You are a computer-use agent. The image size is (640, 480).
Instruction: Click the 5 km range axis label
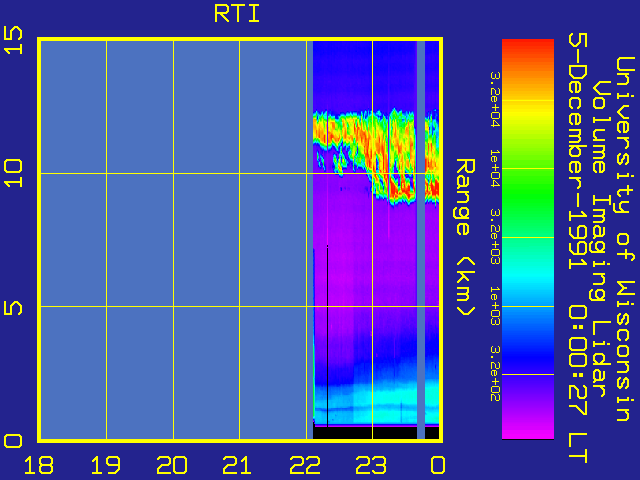13,306
